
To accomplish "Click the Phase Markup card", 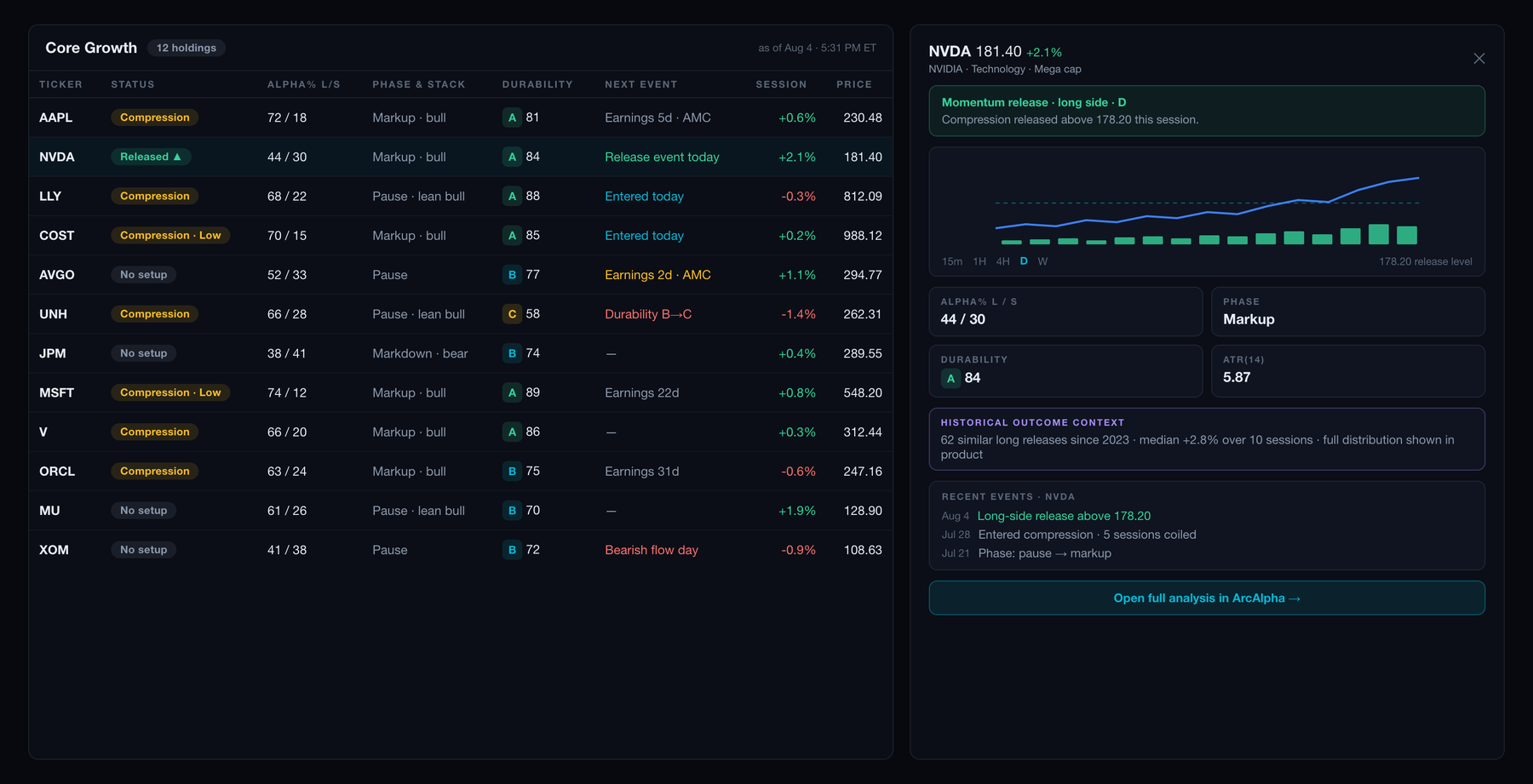I will pos(1348,312).
